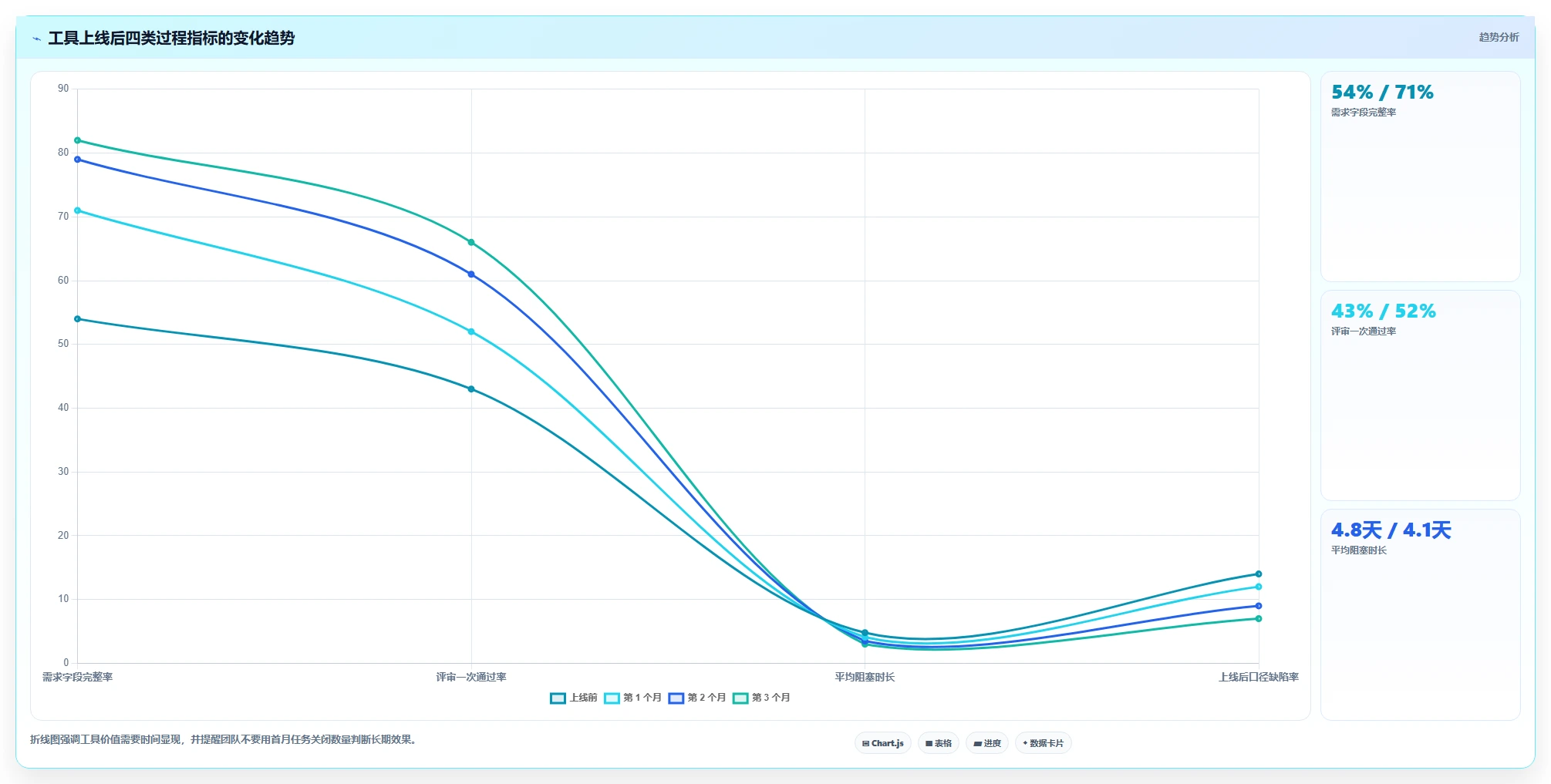Click the y-axis value 80

point(63,153)
